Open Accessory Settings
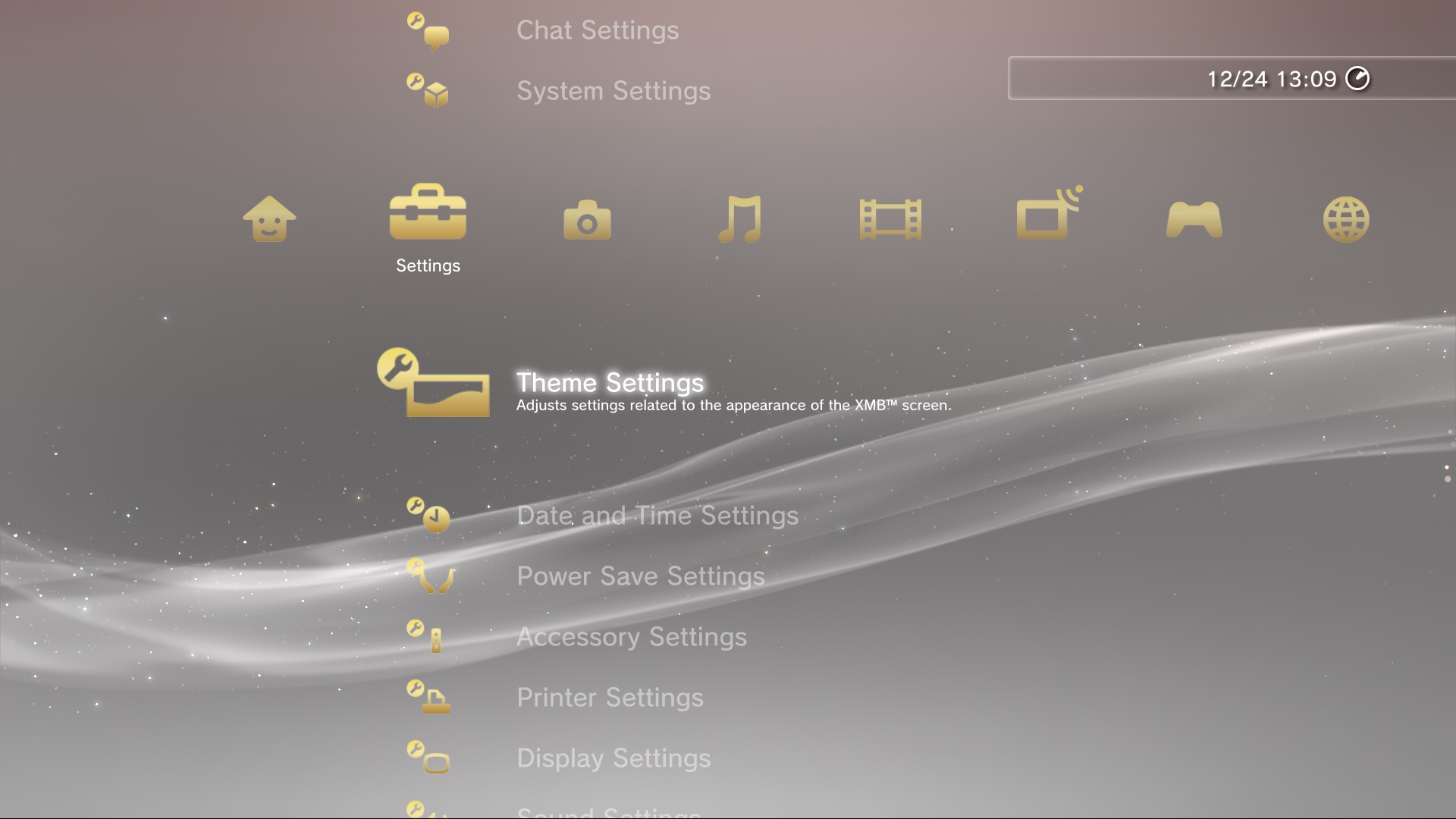This screenshot has width=1456, height=819. 632,637
